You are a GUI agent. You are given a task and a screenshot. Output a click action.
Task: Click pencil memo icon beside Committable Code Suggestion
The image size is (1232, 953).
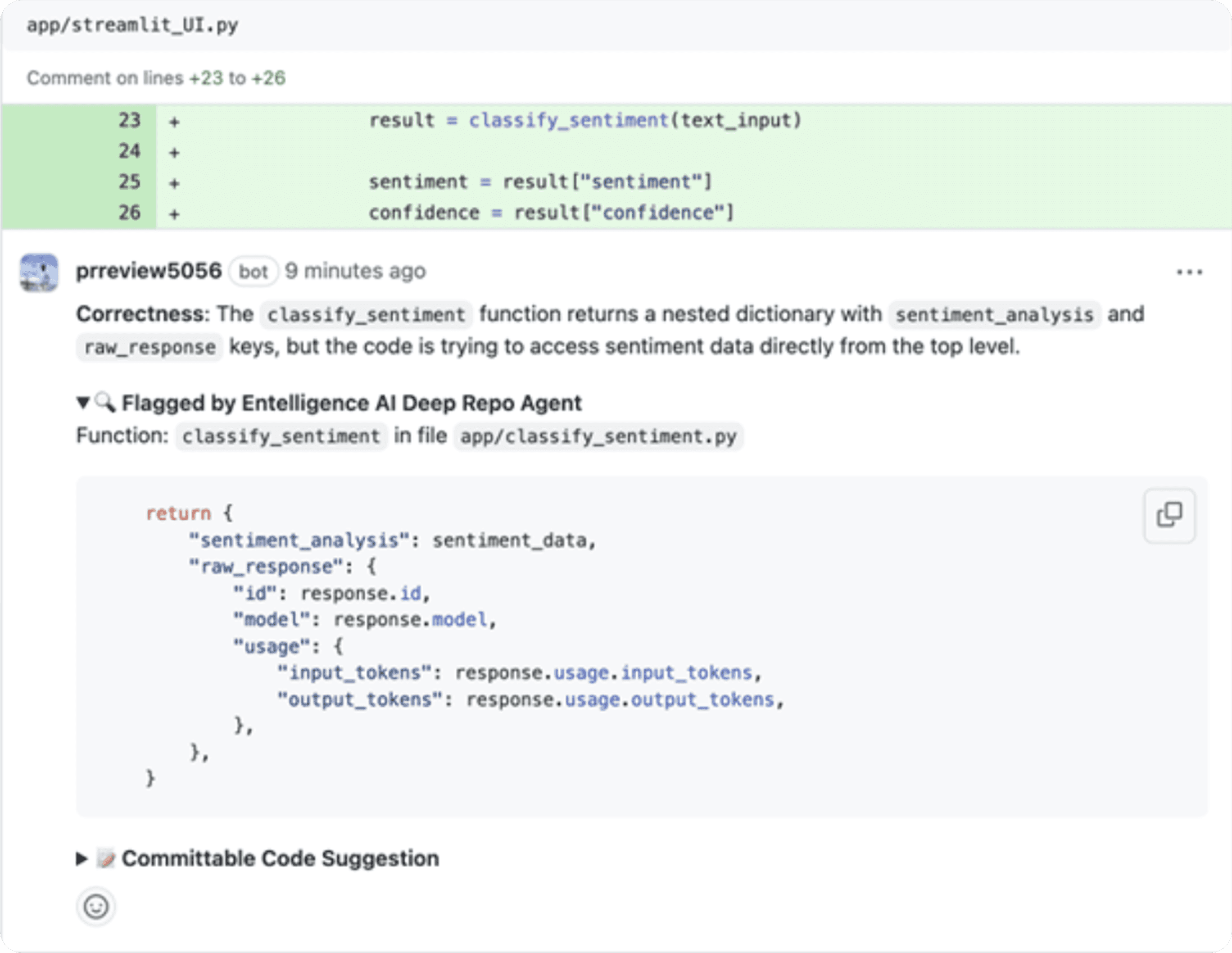(x=106, y=858)
